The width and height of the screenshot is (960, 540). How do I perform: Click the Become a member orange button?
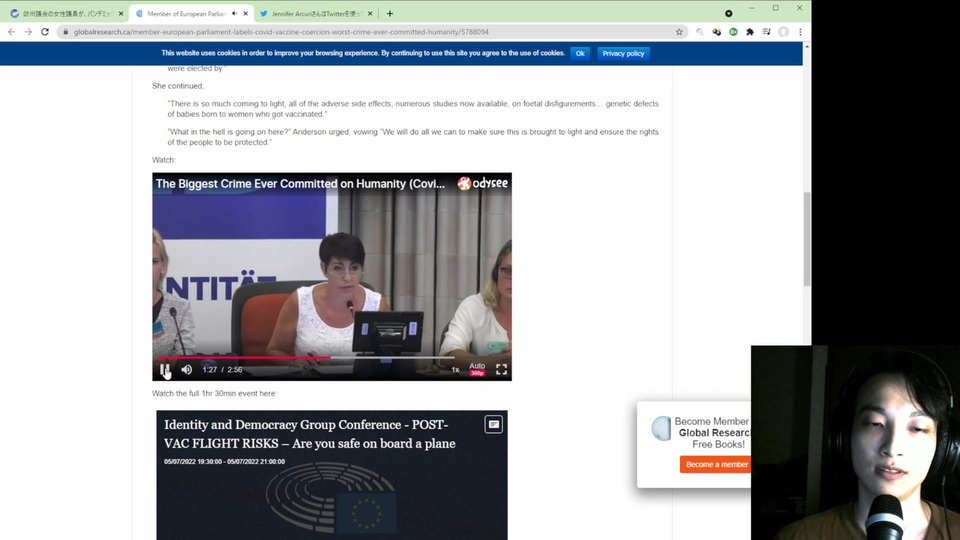tap(716, 464)
